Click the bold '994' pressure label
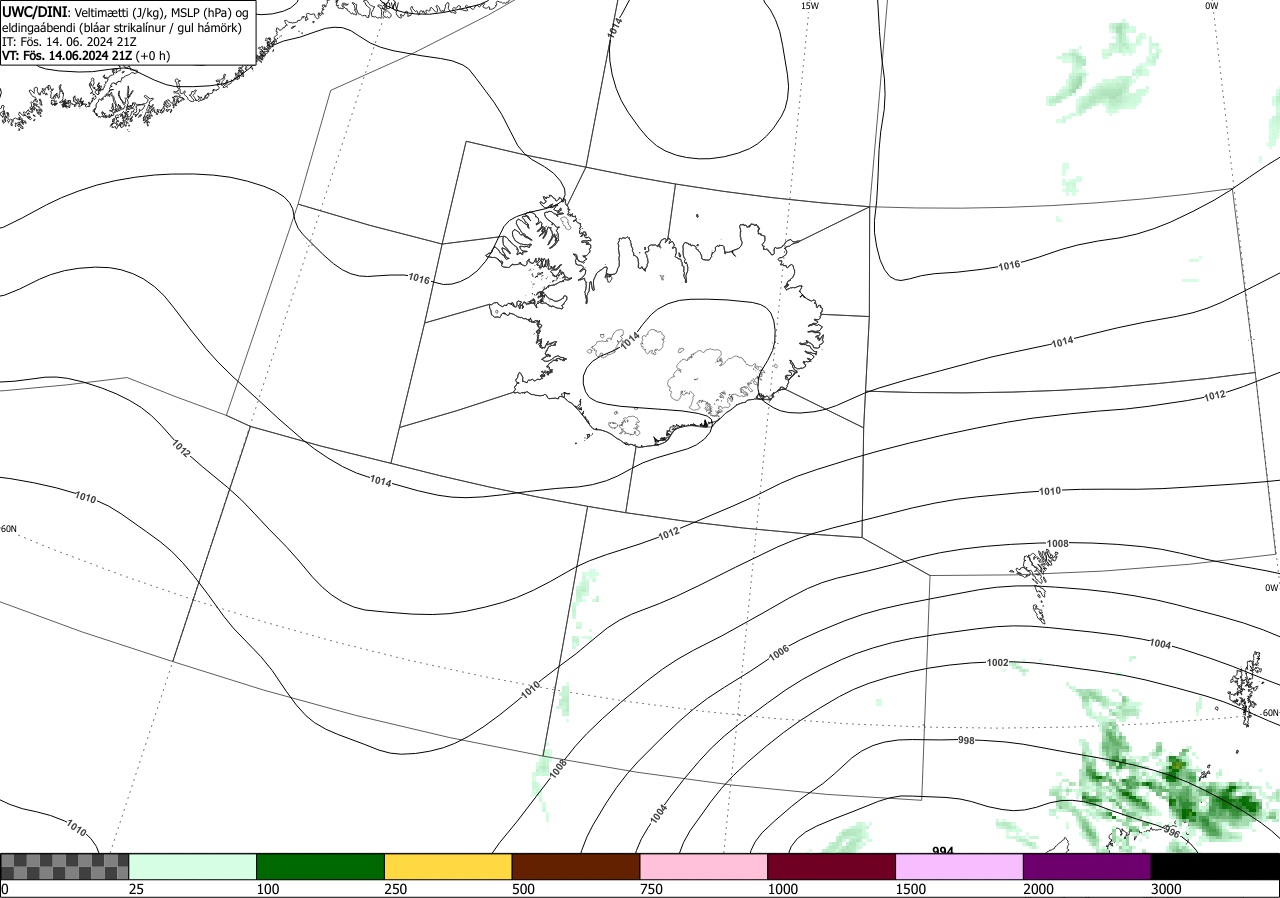 (942, 851)
